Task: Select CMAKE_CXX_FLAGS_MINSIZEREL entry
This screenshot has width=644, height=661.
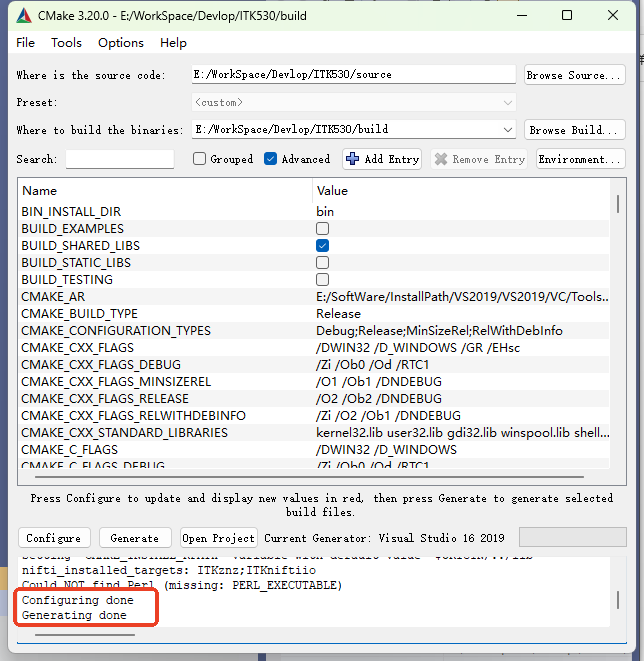Action: (116, 382)
